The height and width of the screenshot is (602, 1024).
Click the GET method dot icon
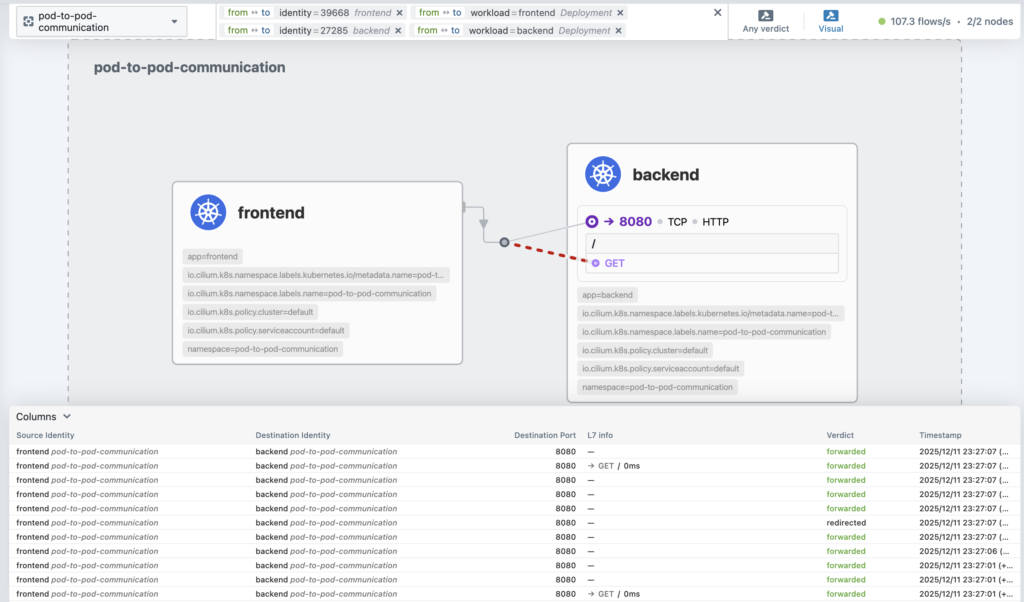[x=595, y=263]
